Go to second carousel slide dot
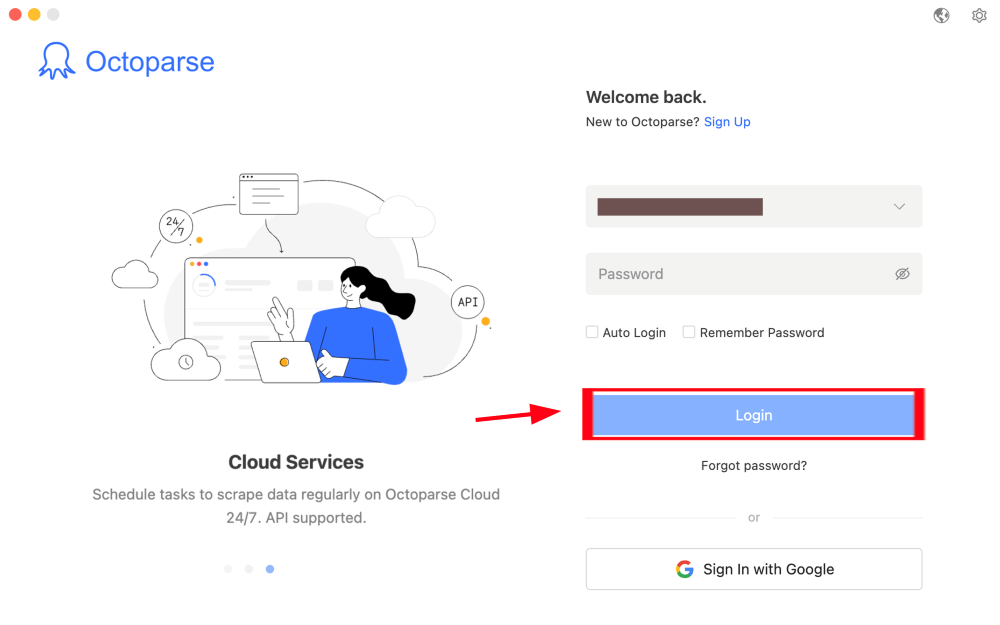Screen dimensions: 1000x625 pyautogui.click(x=249, y=569)
